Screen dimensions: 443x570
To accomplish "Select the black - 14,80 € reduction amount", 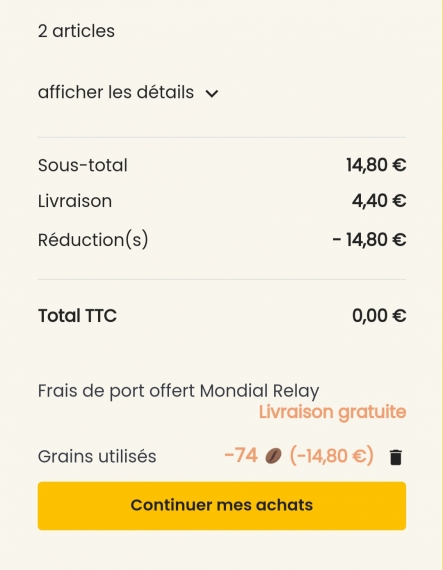I will [x=369, y=240].
